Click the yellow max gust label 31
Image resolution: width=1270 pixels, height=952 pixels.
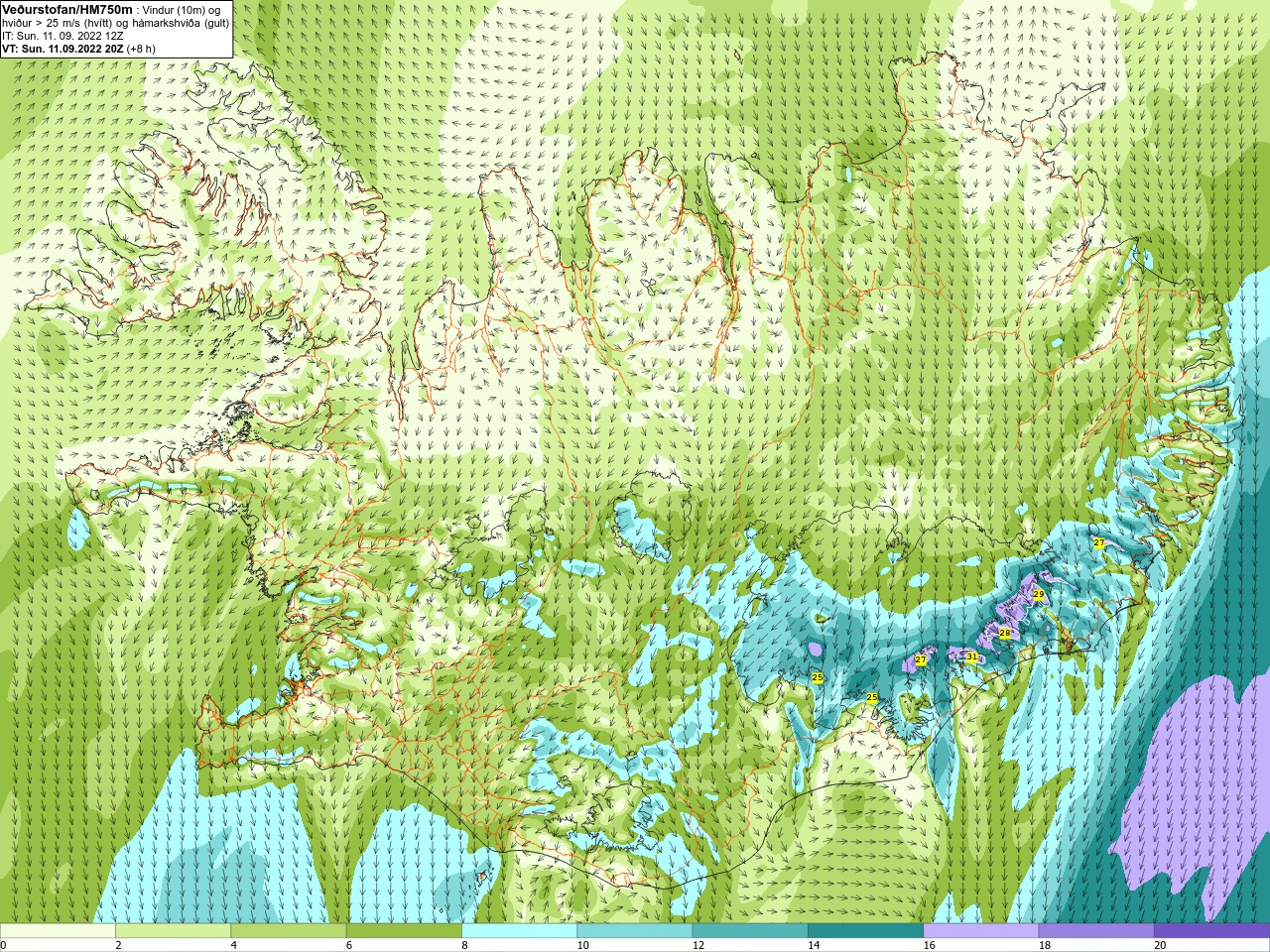point(972,656)
